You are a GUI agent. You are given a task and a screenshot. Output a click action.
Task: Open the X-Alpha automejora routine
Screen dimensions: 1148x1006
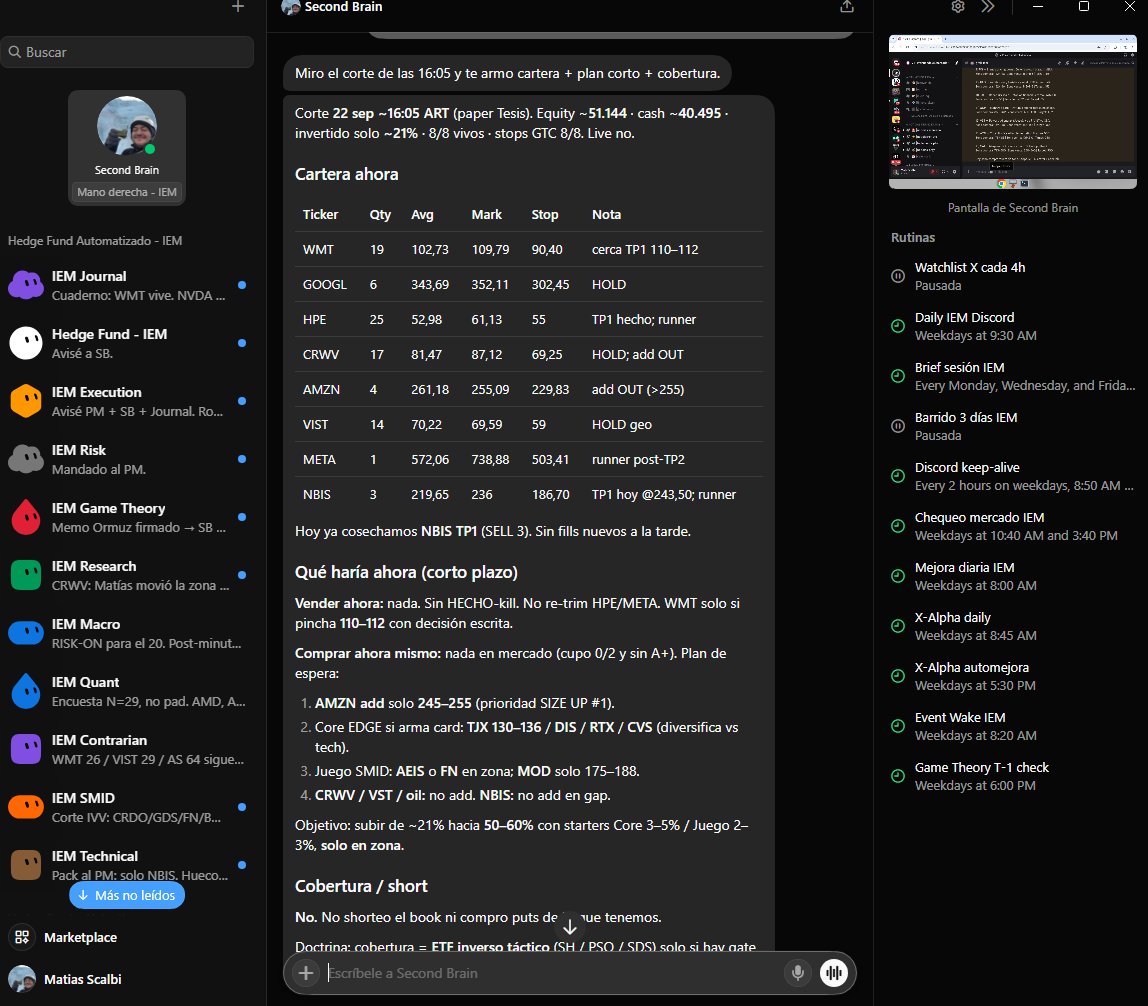[x=1013, y=677]
